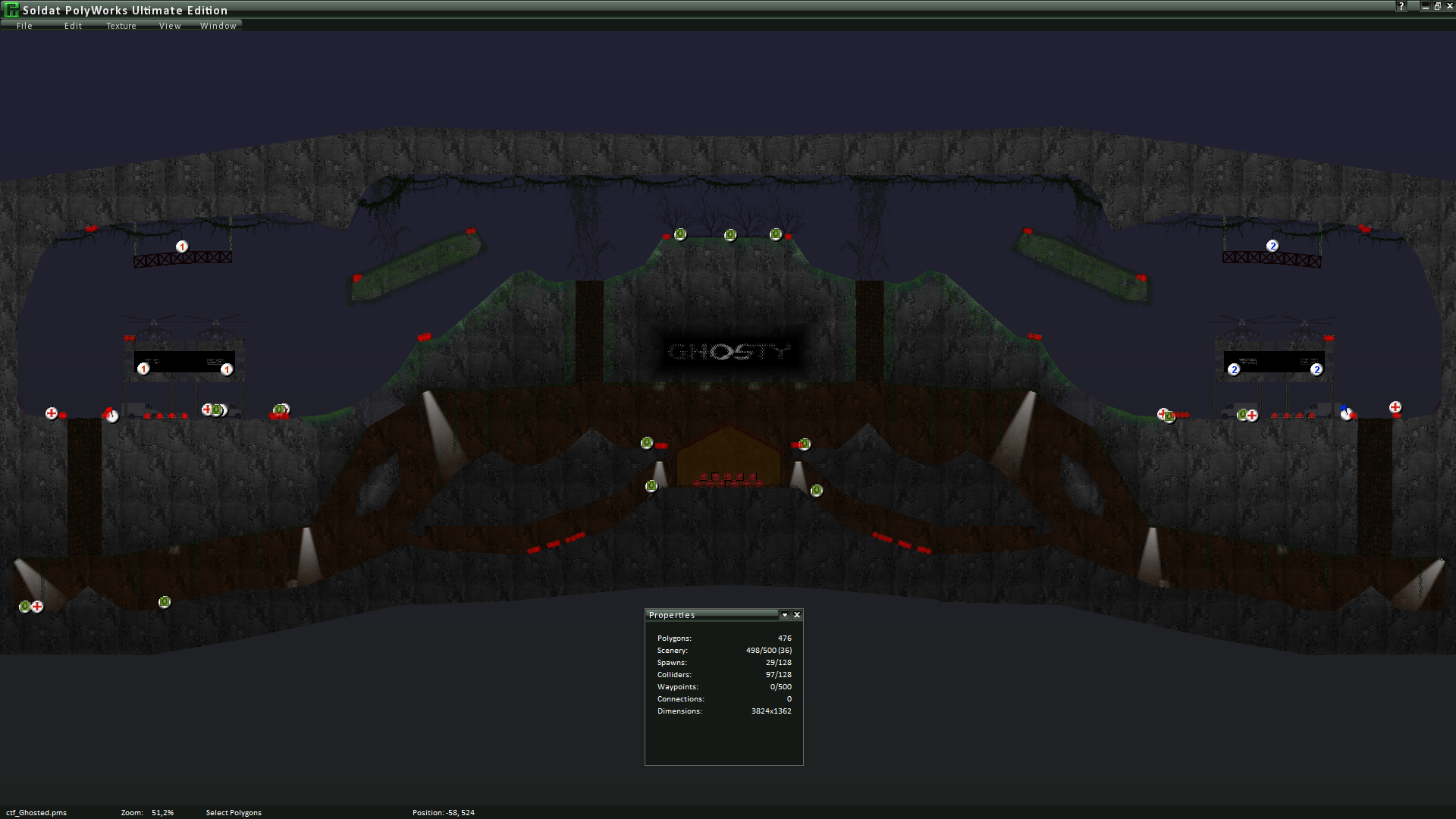1456x819 pixels.
Task: Click the GHOSTY sign scenery
Action: pyautogui.click(x=729, y=352)
